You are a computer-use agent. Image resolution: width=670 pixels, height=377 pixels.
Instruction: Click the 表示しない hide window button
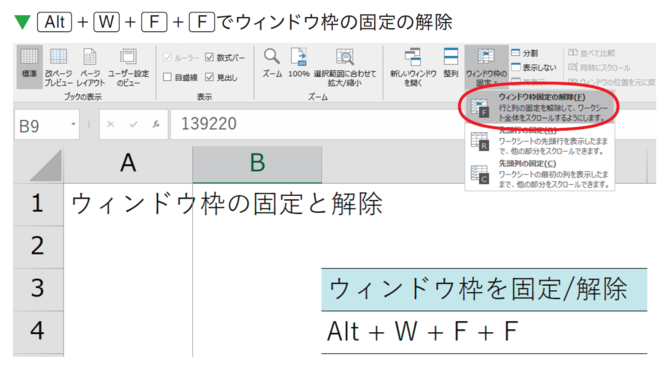[x=534, y=68]
